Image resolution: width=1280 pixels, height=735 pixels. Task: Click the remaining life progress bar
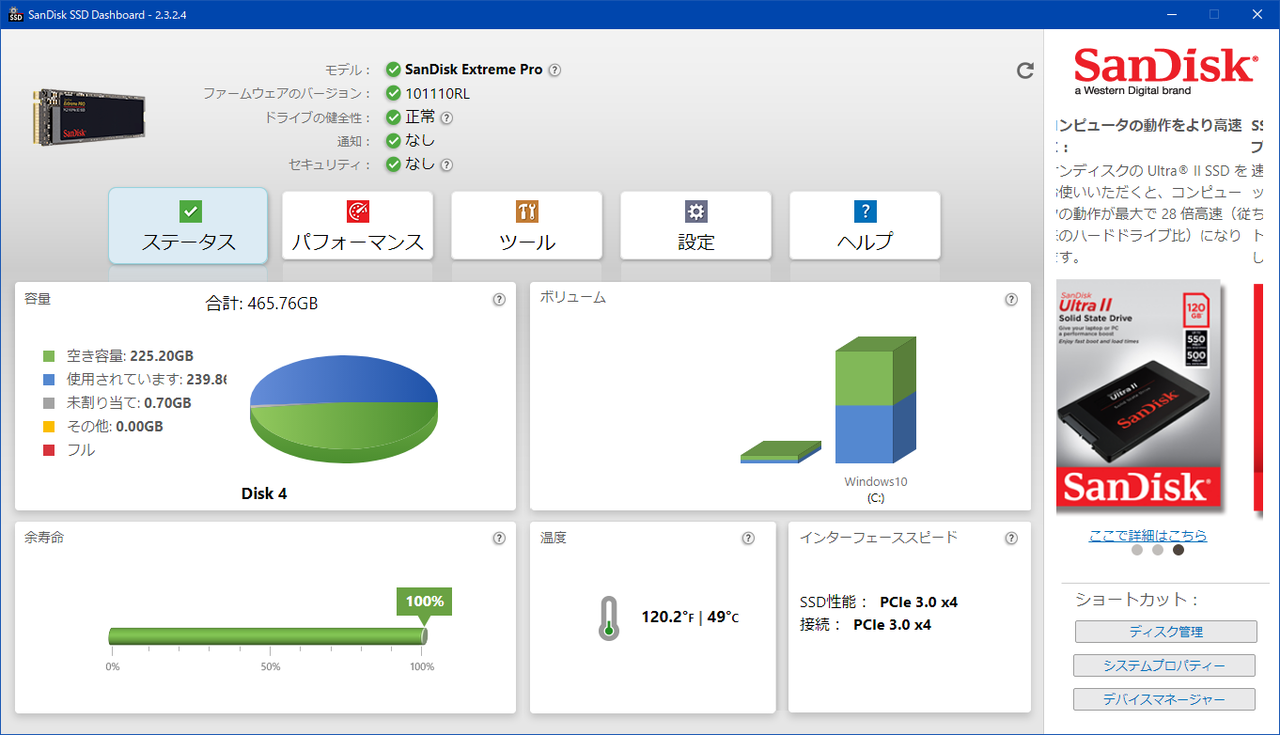tap(268, 636)
